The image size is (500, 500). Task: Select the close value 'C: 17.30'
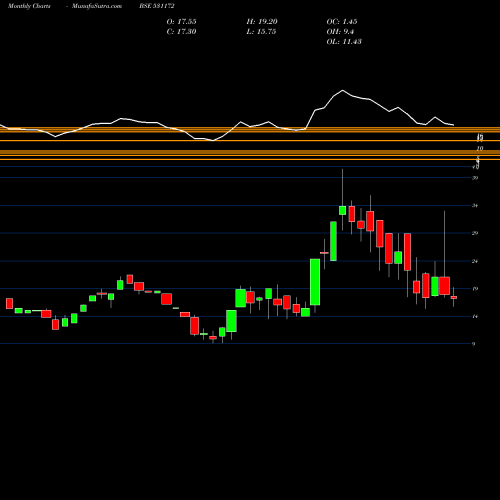181,32
